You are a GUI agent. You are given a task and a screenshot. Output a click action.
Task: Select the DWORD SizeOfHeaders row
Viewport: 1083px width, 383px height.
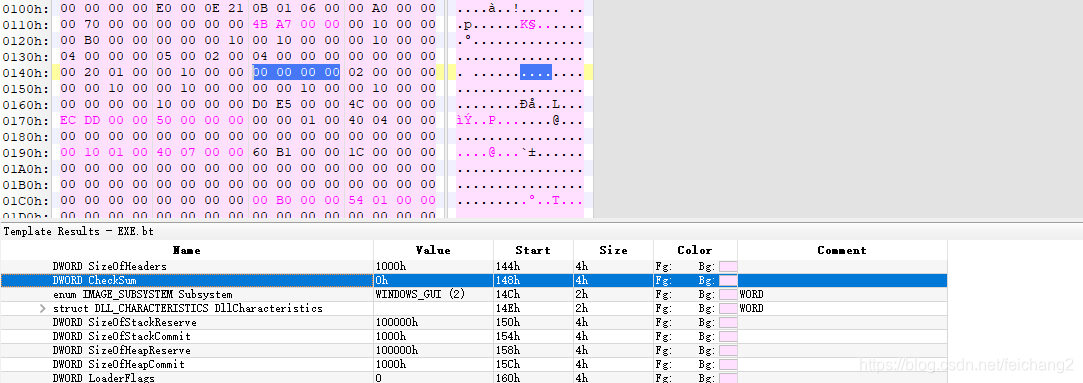click(474, 266)
